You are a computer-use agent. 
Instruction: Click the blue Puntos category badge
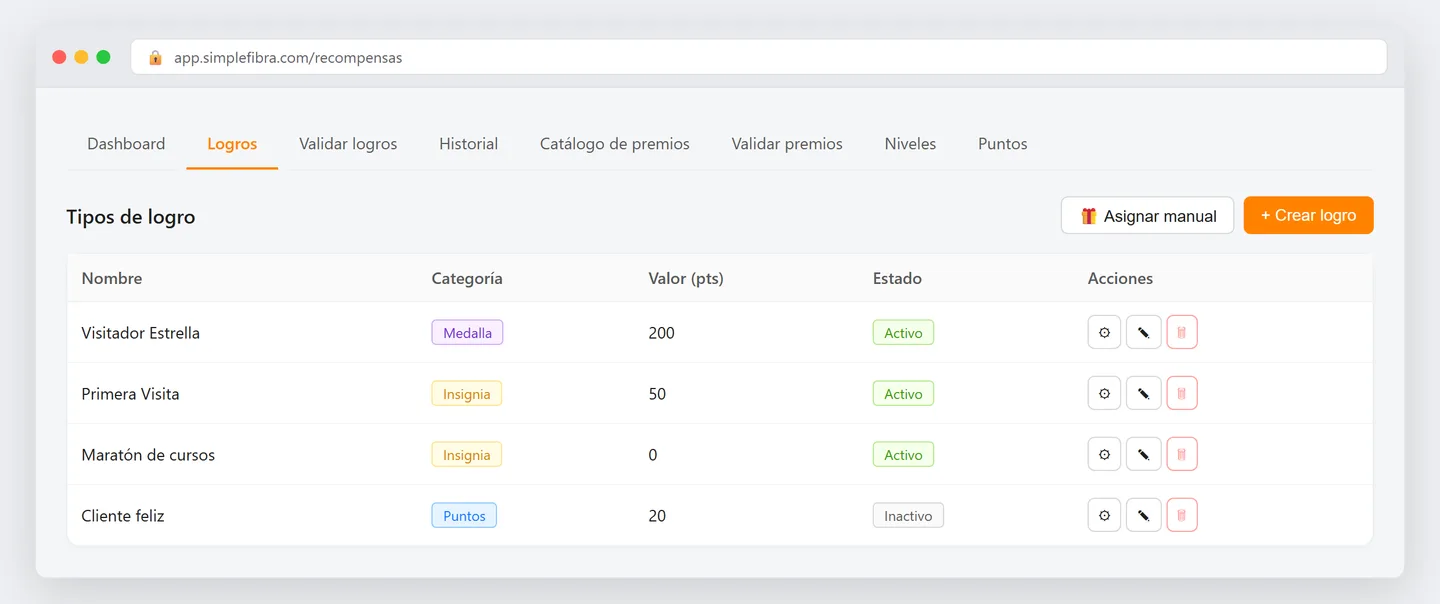click(x=464, y=515)
